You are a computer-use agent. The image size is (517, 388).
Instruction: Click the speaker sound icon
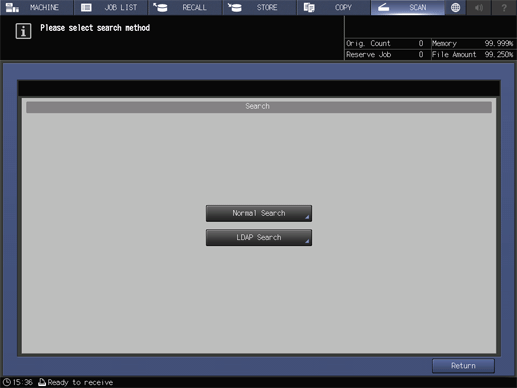click(479, 7)
